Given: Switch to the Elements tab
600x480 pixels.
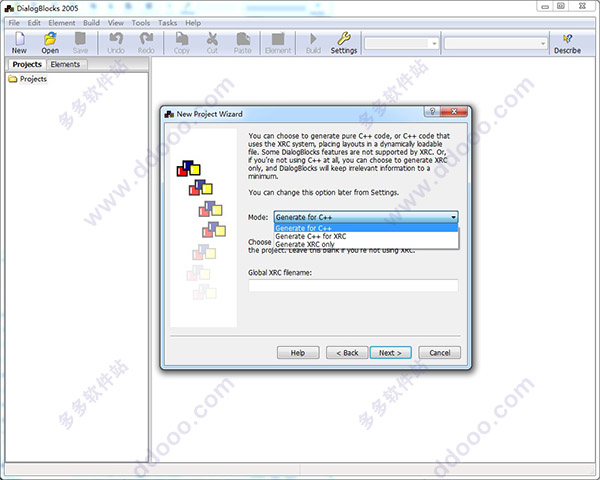Looking at the screenshot, I should tap(65, 64).
